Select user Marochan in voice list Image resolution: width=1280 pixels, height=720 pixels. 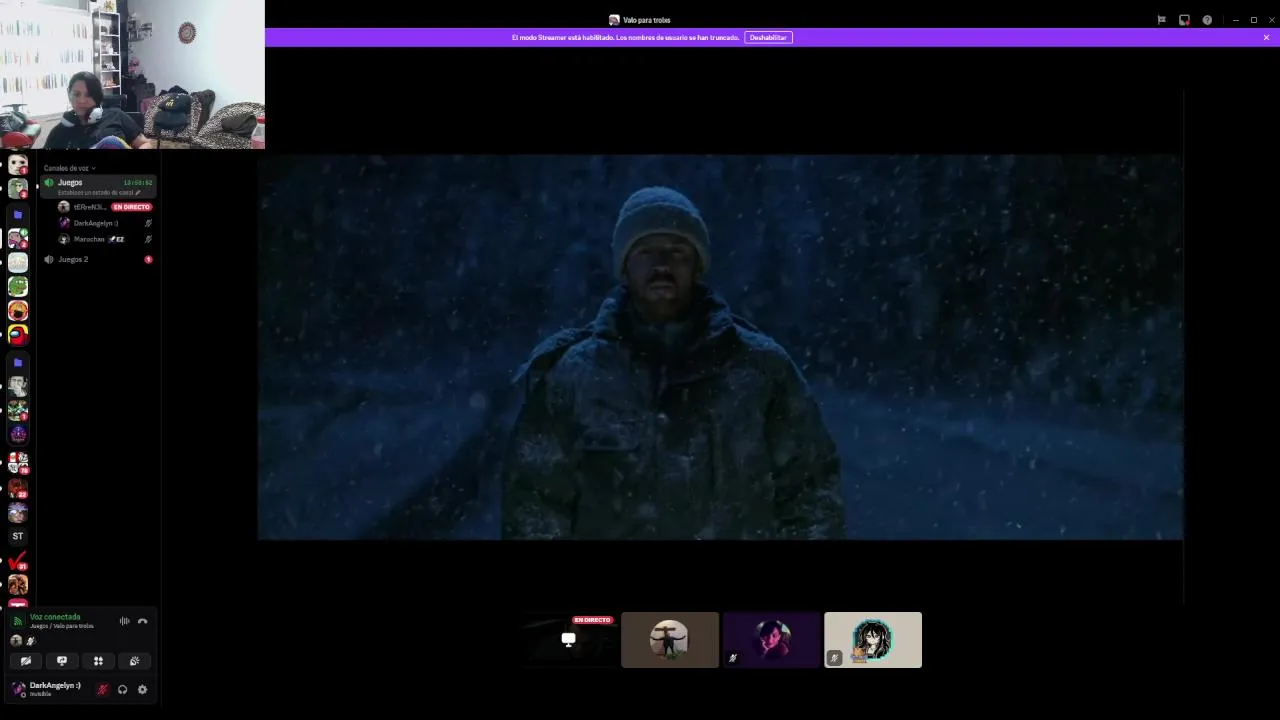(x=105, y=239)
